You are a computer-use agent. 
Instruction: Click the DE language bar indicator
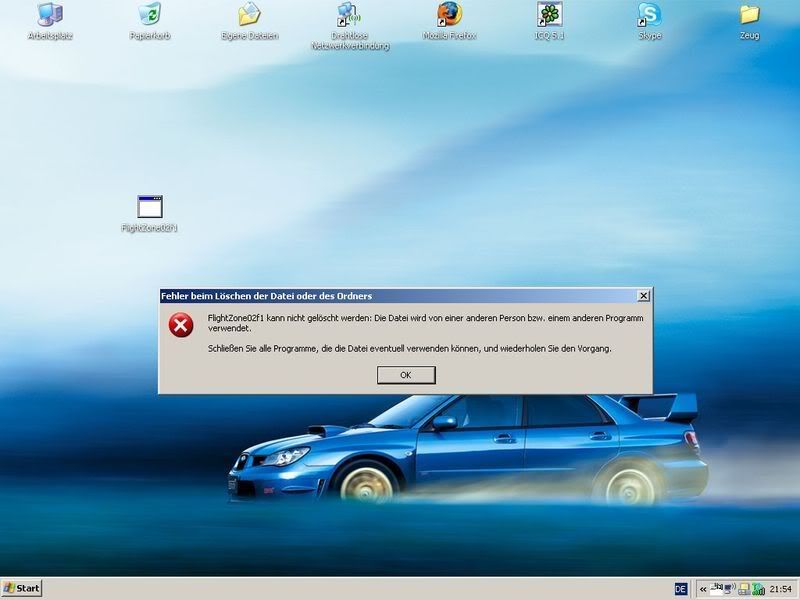(681, 589)
